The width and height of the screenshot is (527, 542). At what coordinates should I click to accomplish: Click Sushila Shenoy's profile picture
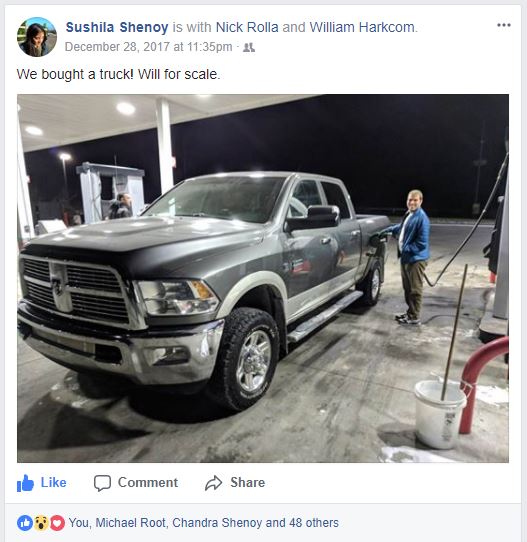point(37,37)
